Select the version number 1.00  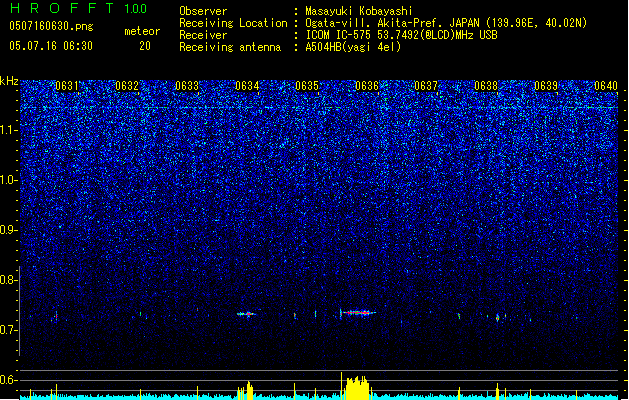coord(135,9)
